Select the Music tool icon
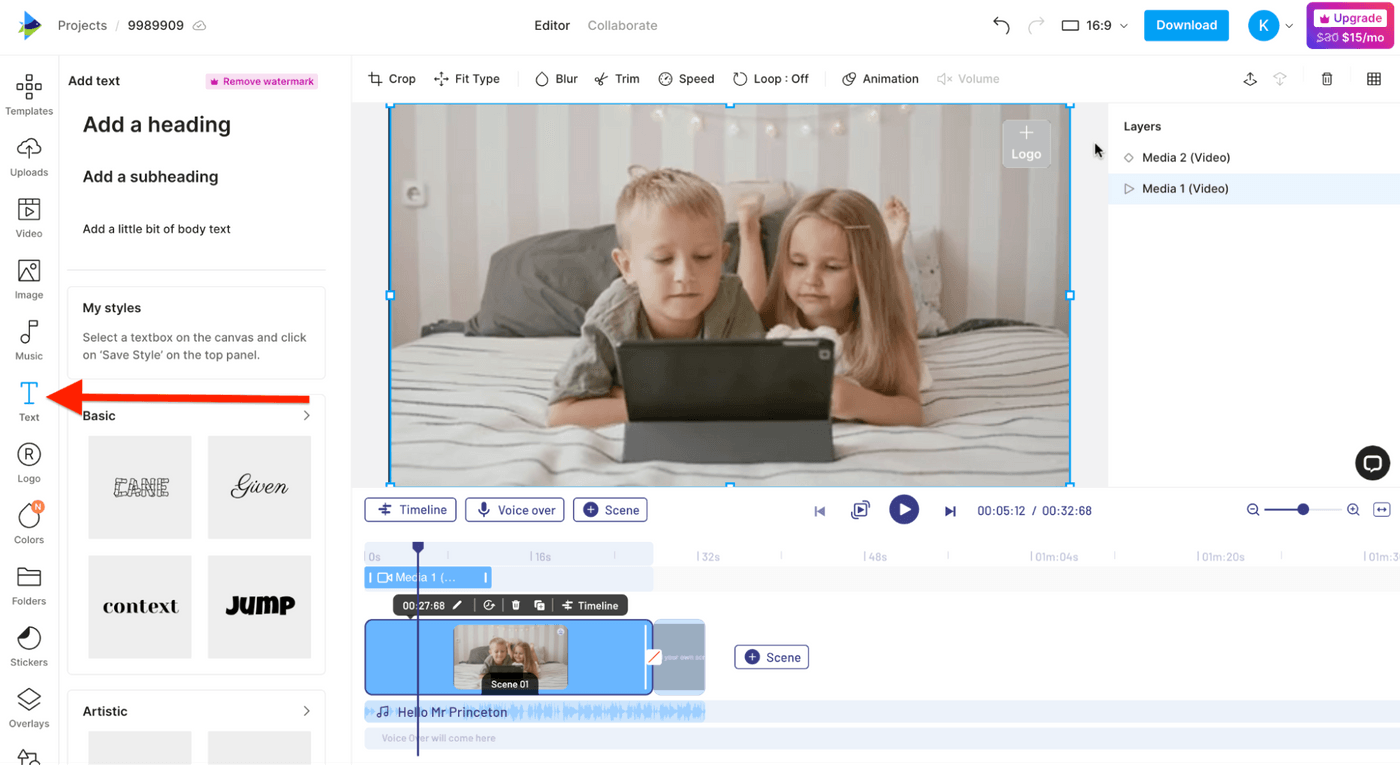The width and height of the screenshot is (1400, 765). pos(29,339)
